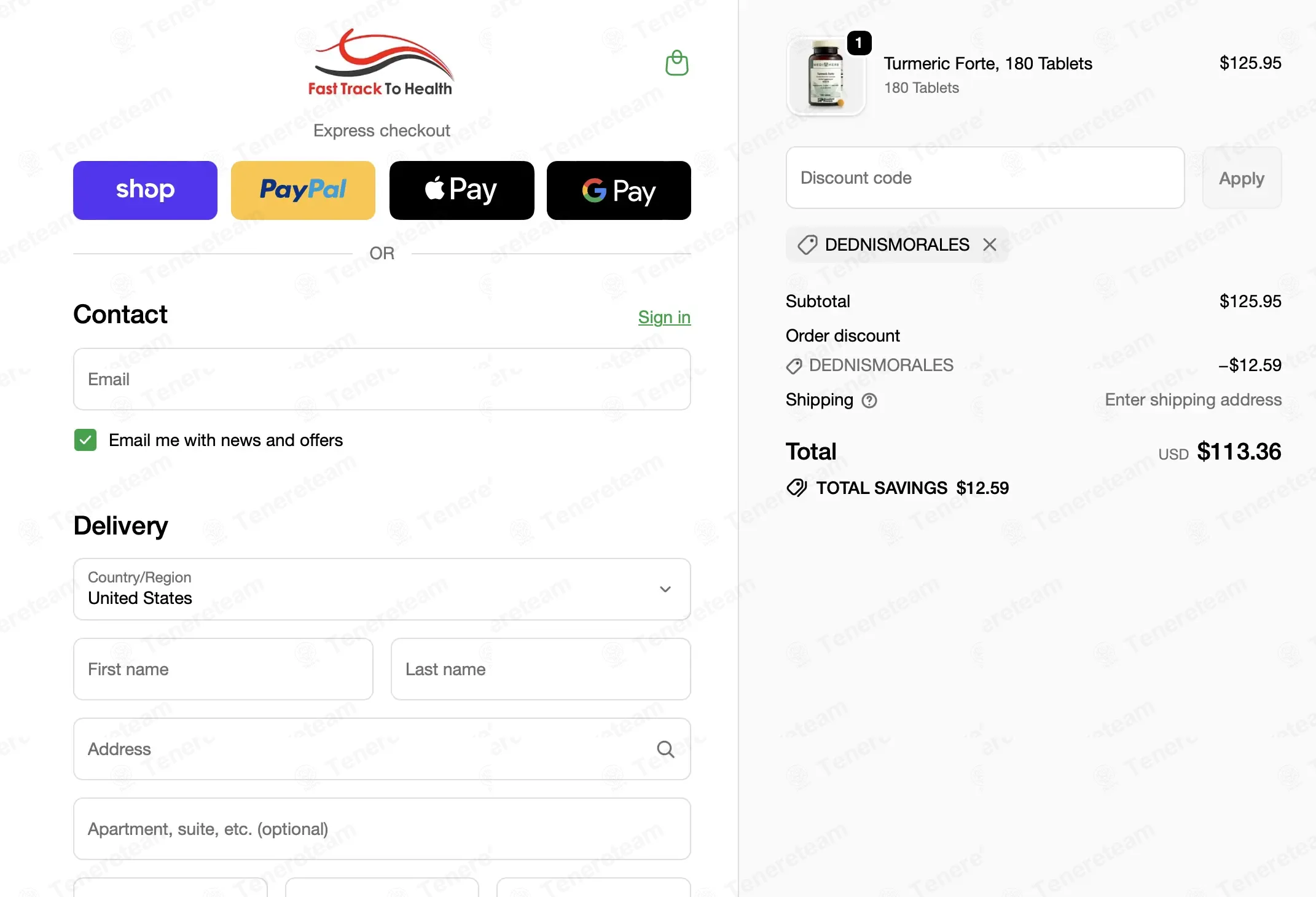Screen dimensions: 1316x897
Task: Click the item quantity badge on product
Action: pos(859,43)
